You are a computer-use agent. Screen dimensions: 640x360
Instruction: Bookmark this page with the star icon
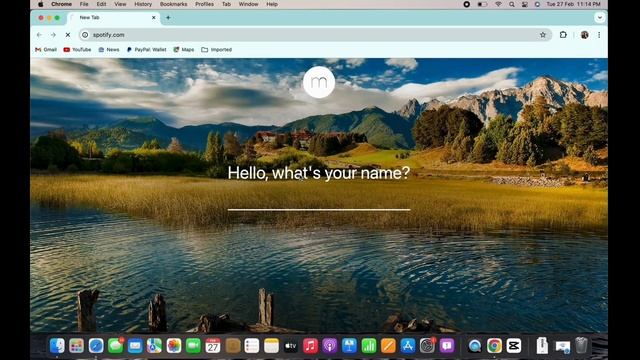542,35
